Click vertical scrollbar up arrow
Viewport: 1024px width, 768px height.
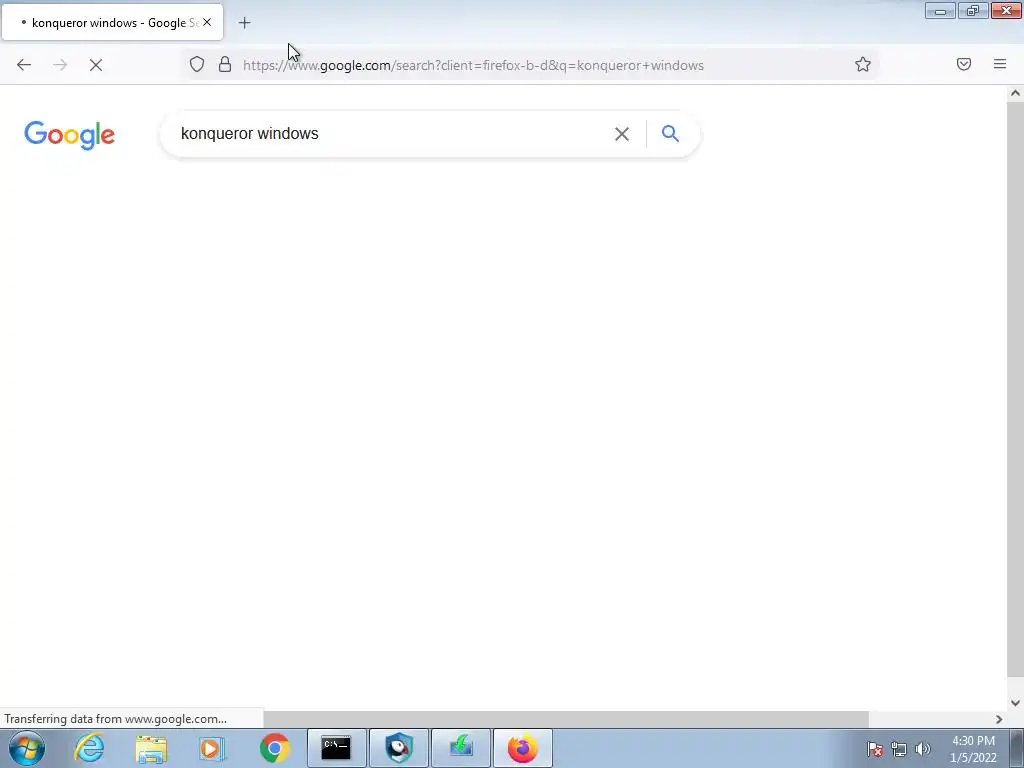1015,93
